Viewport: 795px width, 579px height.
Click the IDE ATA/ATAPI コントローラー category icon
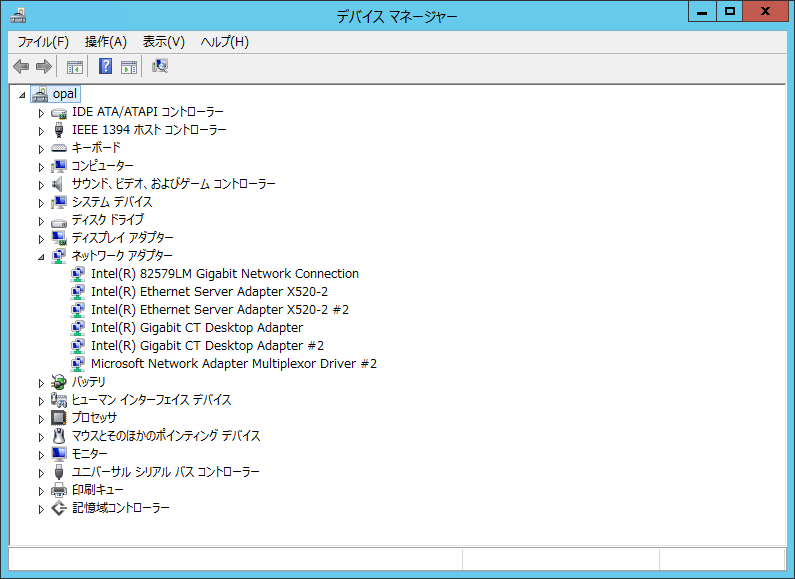coord(59,112)
